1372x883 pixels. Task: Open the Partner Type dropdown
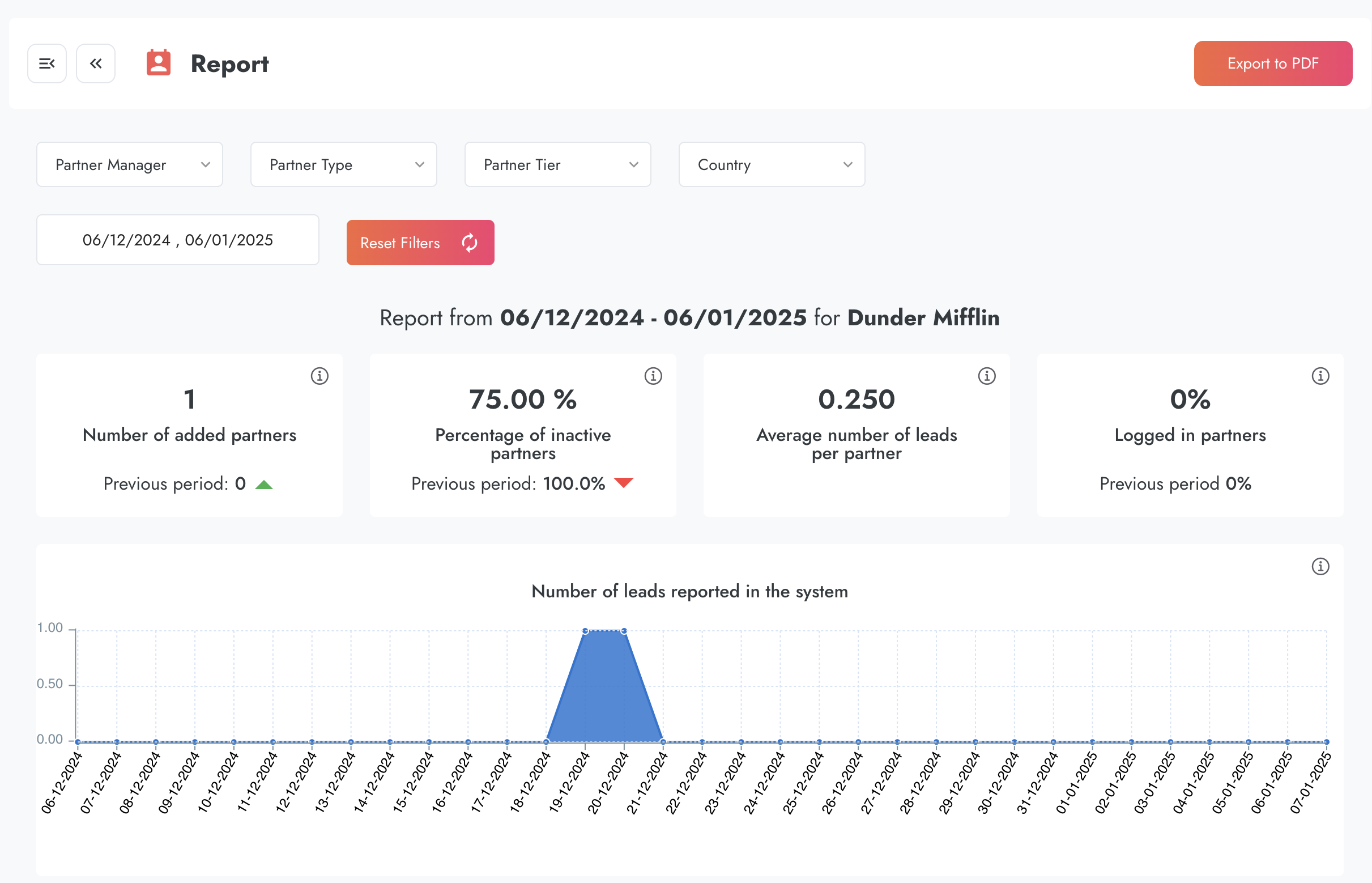[x=344, y=164]
